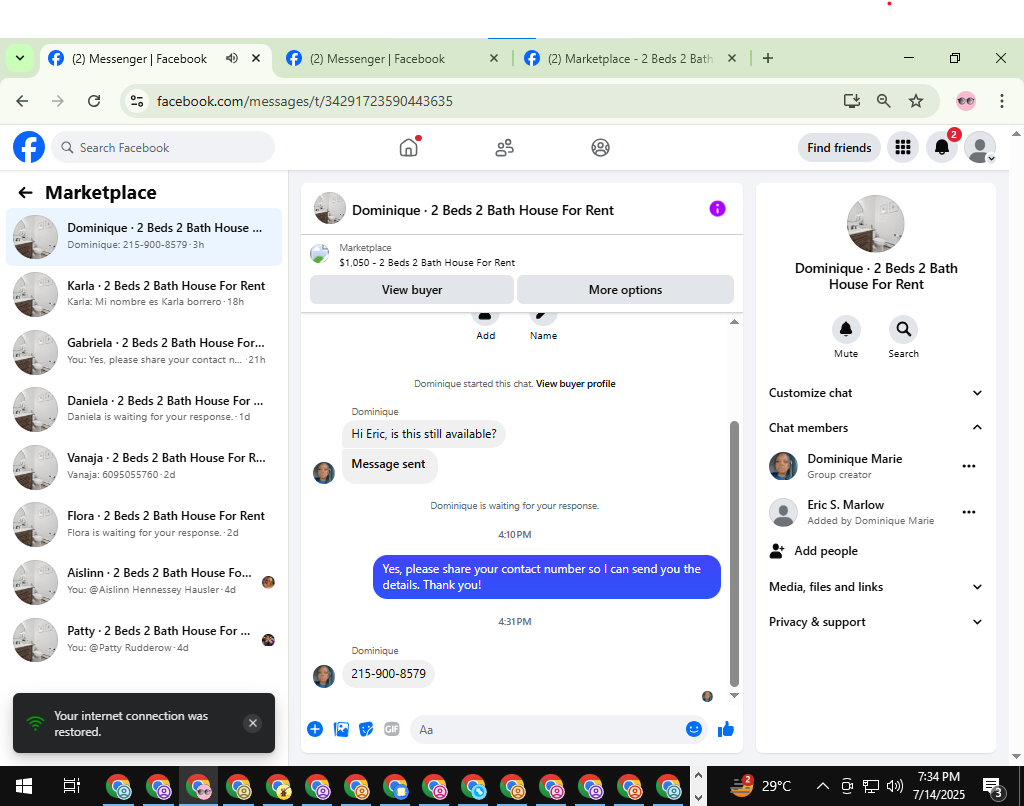Open Flora conversation in the list
Viewport: 1024px width, 806px height.
pyautogui.click(x=144, y=524)
